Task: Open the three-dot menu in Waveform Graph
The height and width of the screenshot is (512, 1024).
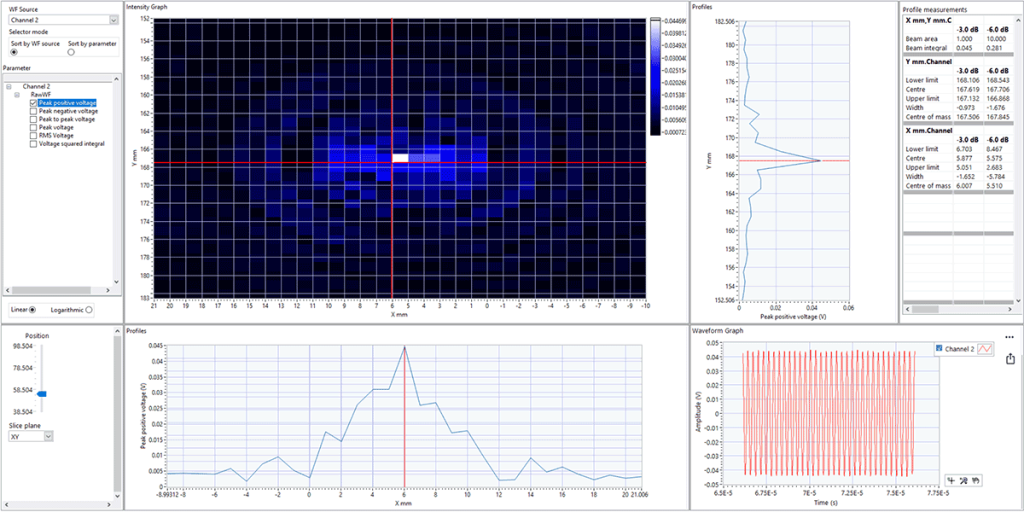Action: click(x=1009, y=337)
